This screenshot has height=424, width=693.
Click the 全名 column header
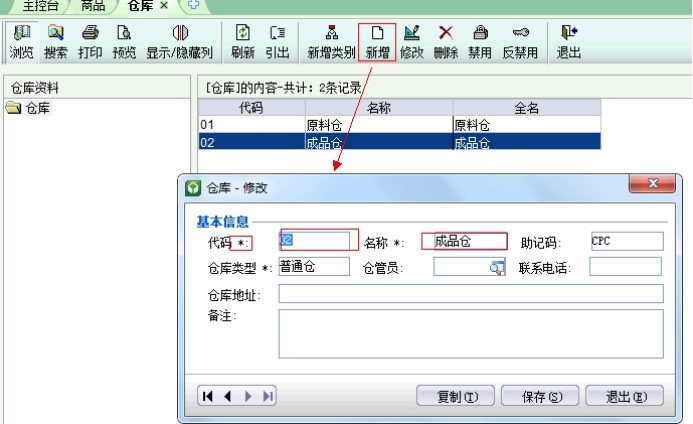[x=527, y=107]
